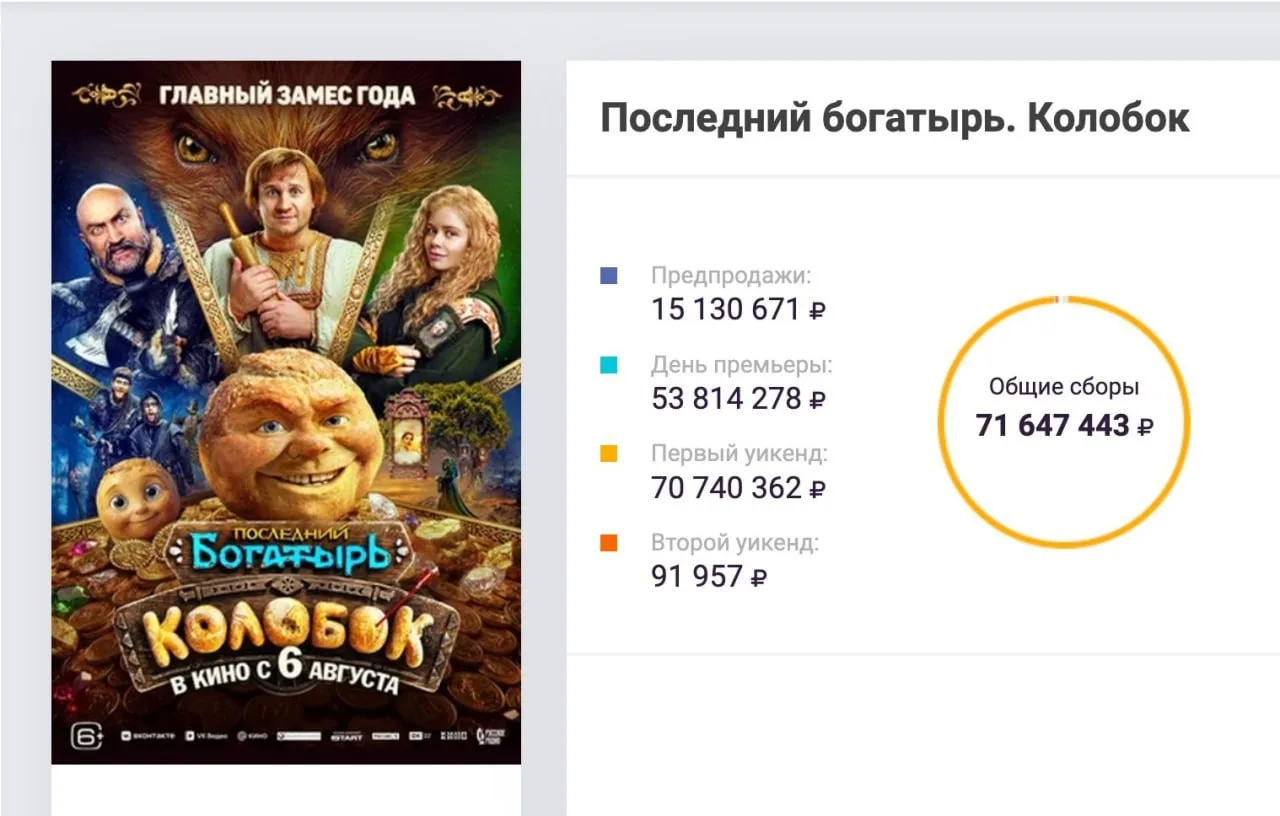This screenshot has height=816, width=1280.
Task: Click the ruble sign after 91 957
Action: tap(759, 577)
